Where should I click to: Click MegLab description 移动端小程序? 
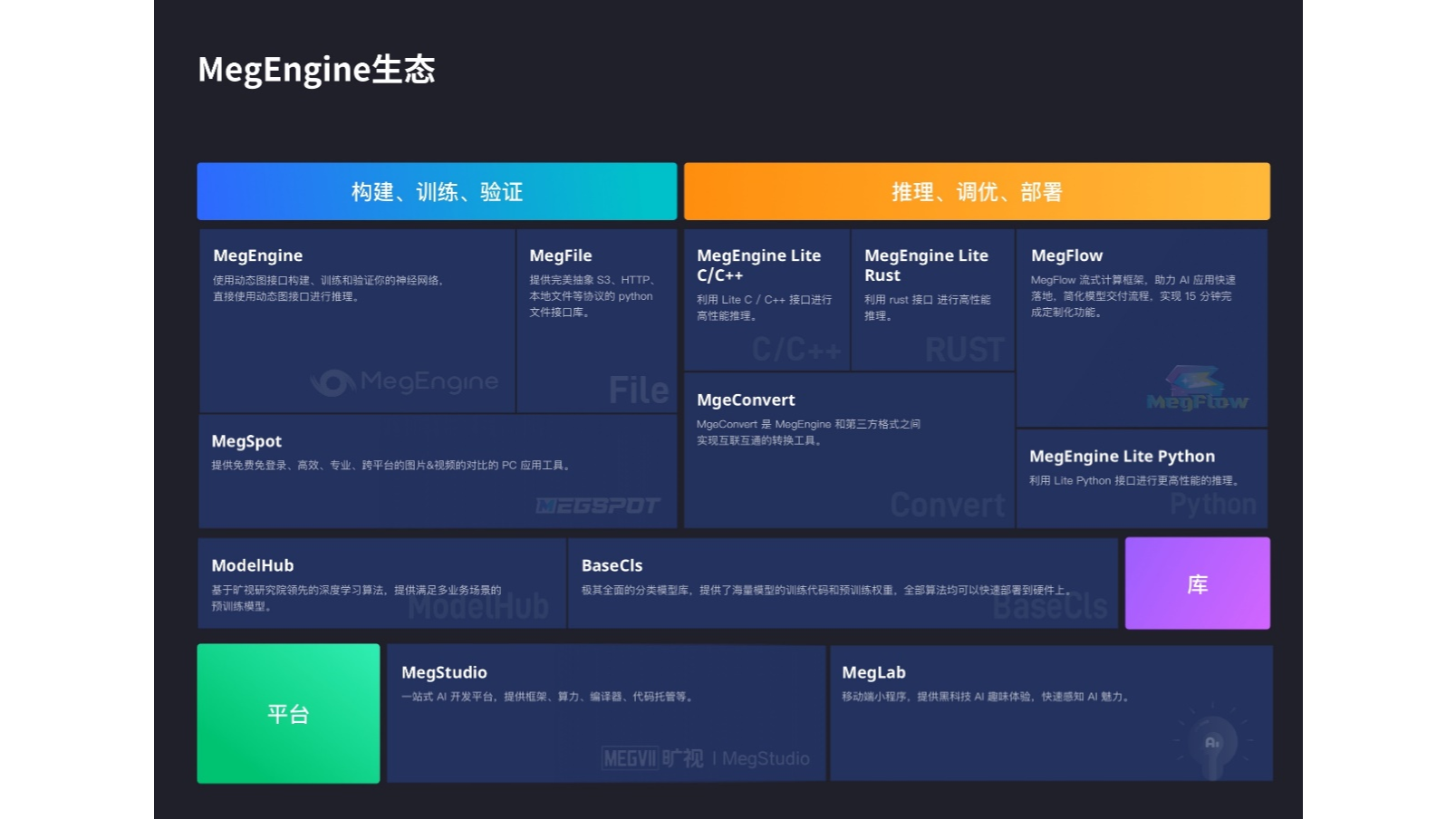tap(986, 697)
